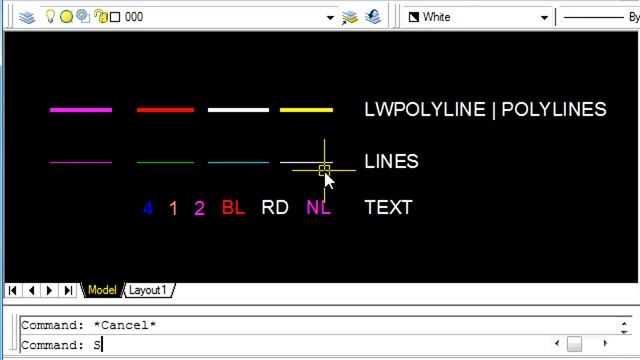Select the white text 'RD'
Image resolution: width=640 pixels, height=360 pixels.
(x=275, y=207)
